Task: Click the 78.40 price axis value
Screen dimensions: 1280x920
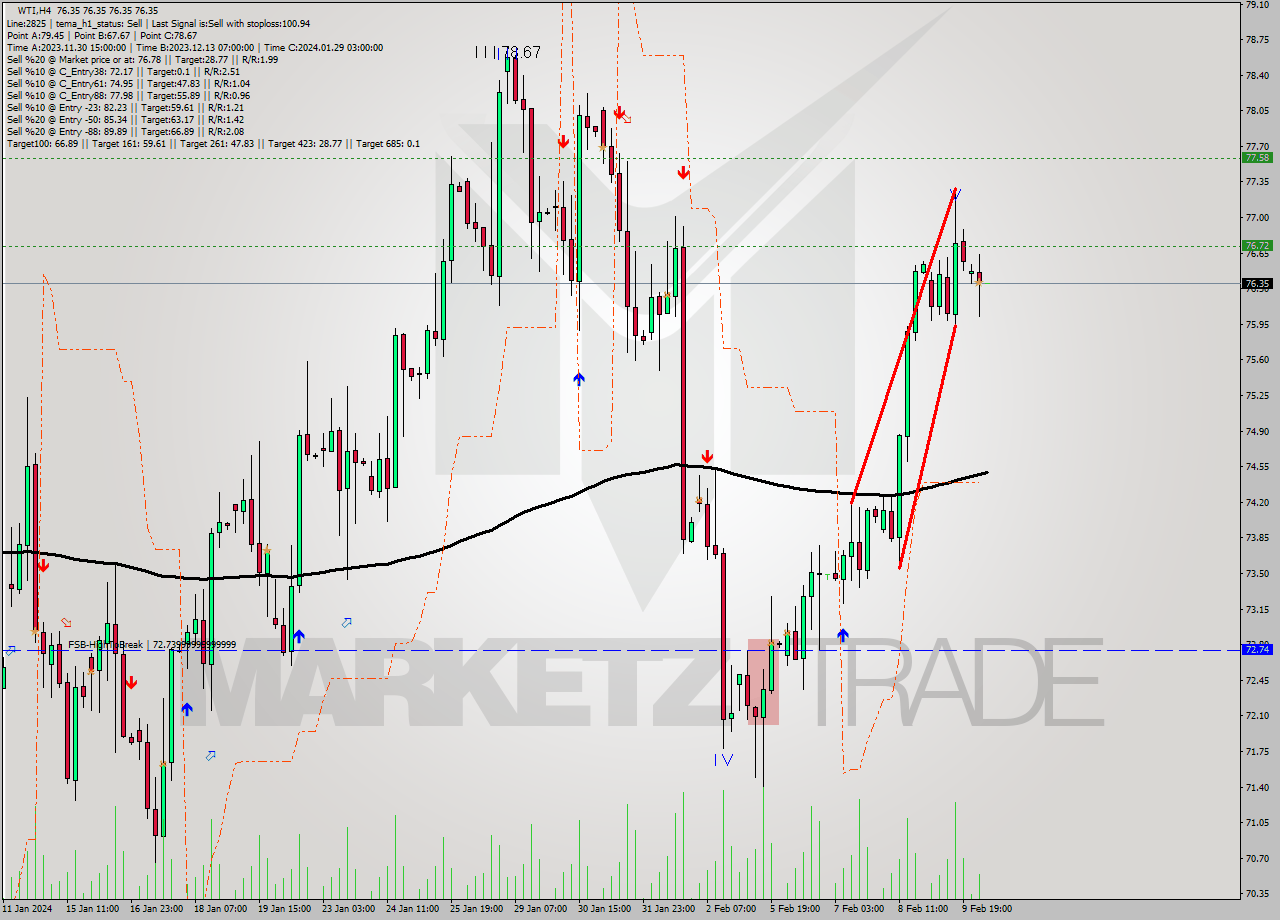Action: click(1257, 76)
